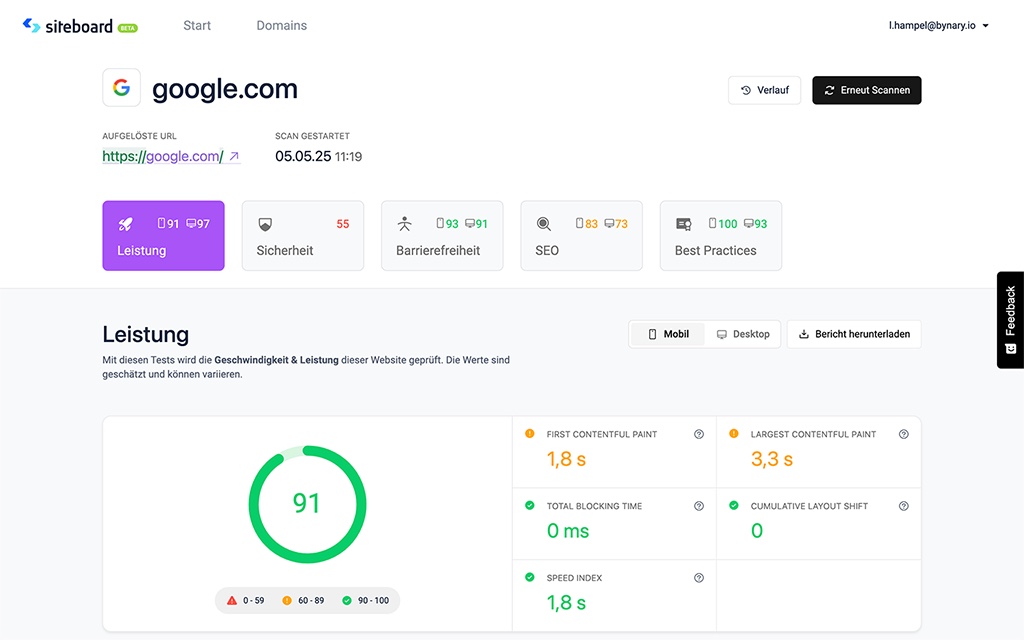1024x640 pixels.
Task: Select the Leistung category tab
Action: click(x=163, y=236)
